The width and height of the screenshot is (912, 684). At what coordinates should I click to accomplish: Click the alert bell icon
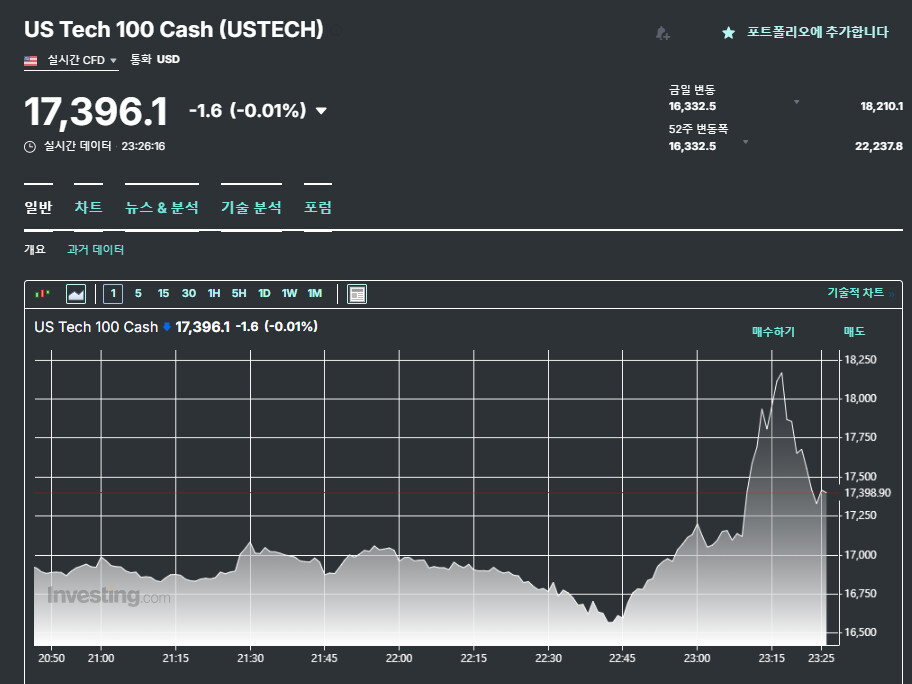pyautogui.click(x=662, y=33)
